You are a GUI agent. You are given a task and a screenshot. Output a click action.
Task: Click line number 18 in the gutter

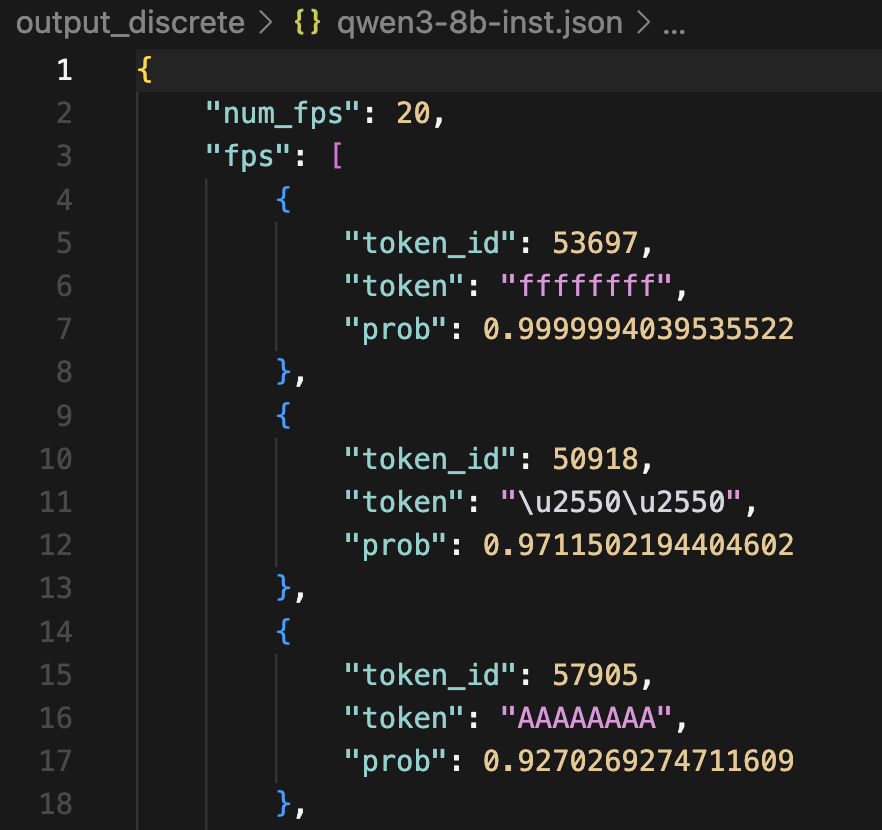(x=56, y=803)
